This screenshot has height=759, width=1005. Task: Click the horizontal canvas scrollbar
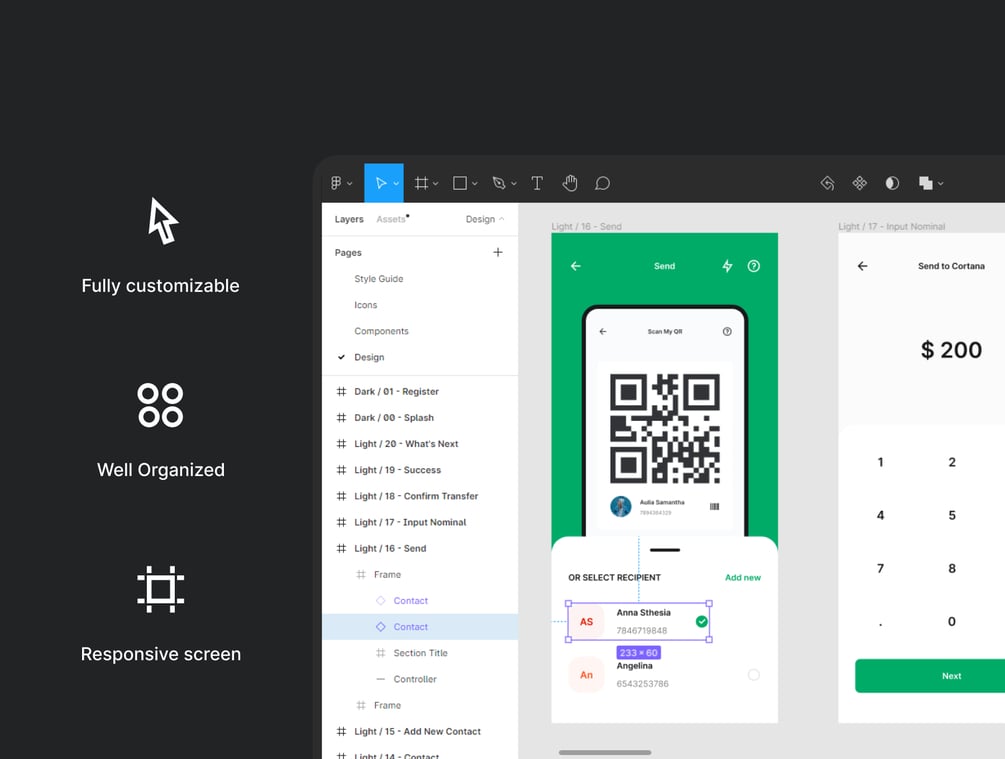pos(605,753)
